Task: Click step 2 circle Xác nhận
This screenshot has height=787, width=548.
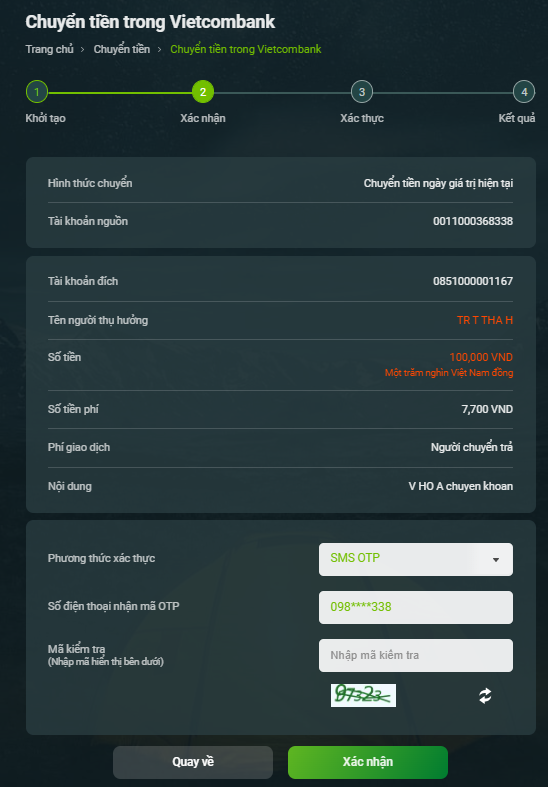Action: tap(203, 92)
